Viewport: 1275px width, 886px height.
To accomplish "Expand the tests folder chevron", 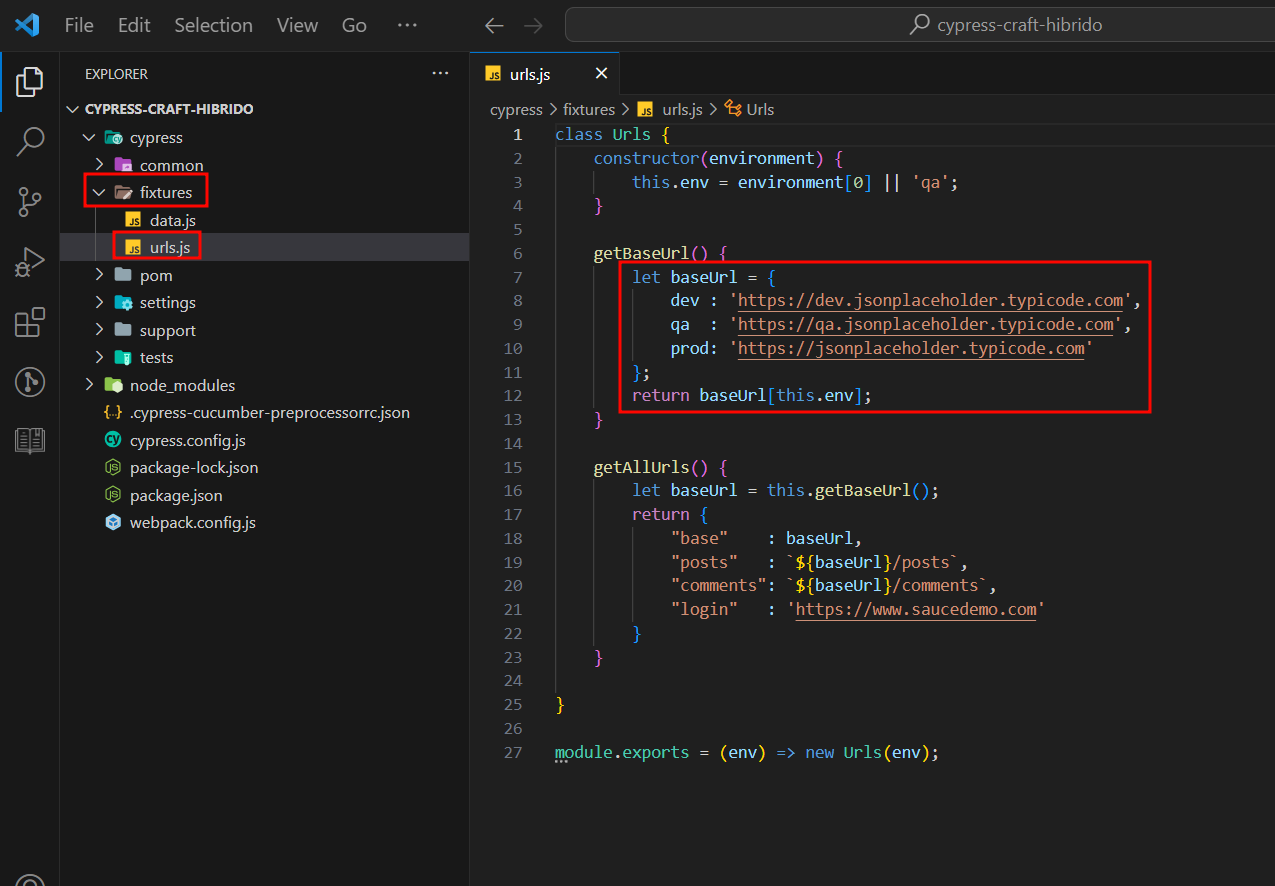I will [x=99, y=358].
